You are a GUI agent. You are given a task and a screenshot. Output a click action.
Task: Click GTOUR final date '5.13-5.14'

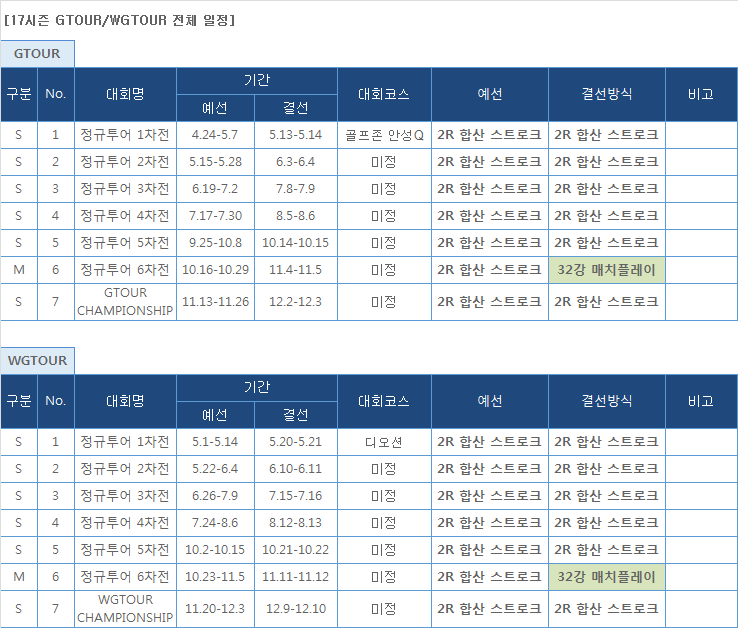tap(296, 135)
